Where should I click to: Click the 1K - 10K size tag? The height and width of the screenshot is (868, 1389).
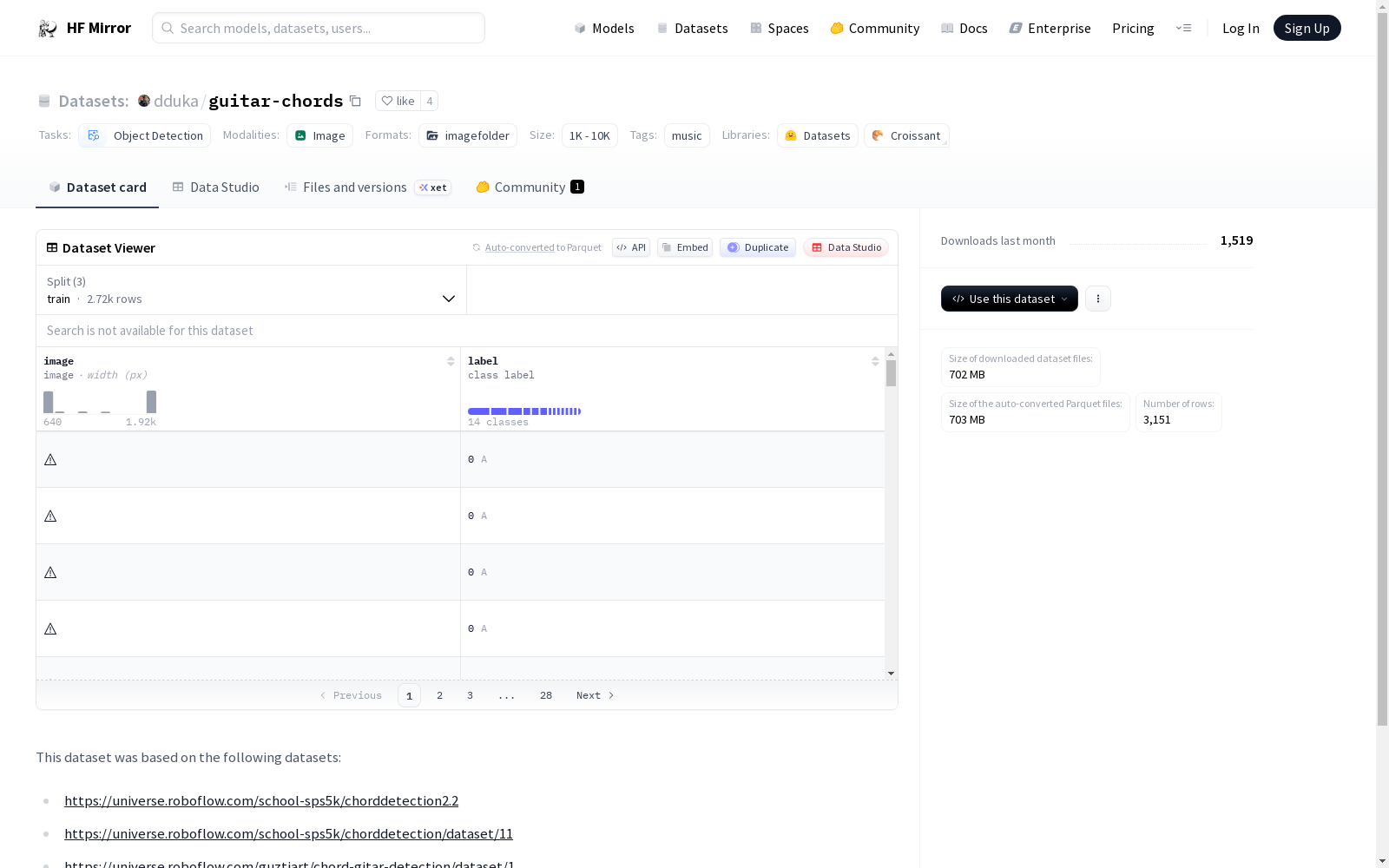pyautogui.click(x=589, y=135)
